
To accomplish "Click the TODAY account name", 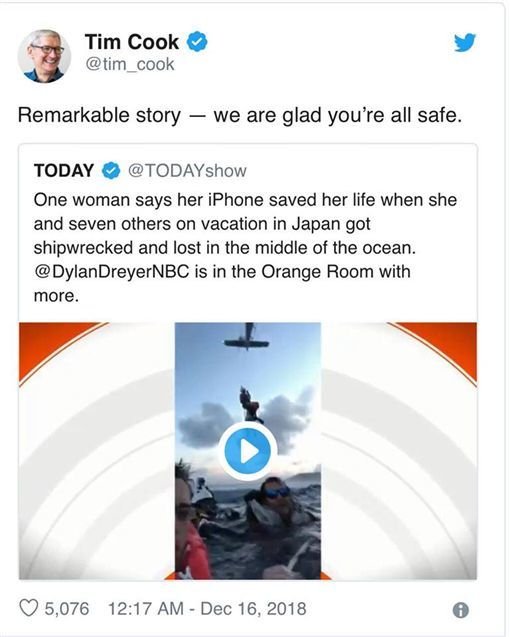I will pos(64,171).
